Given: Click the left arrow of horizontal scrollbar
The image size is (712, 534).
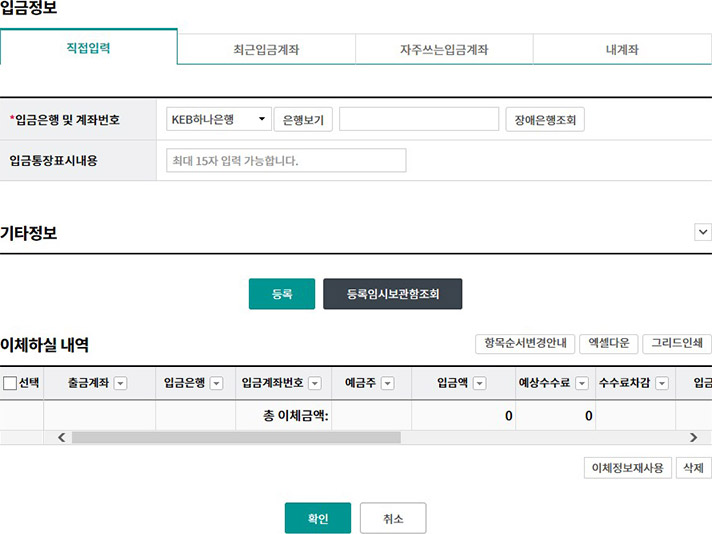Looking at the screenshot, I should (x=62, y=438).
